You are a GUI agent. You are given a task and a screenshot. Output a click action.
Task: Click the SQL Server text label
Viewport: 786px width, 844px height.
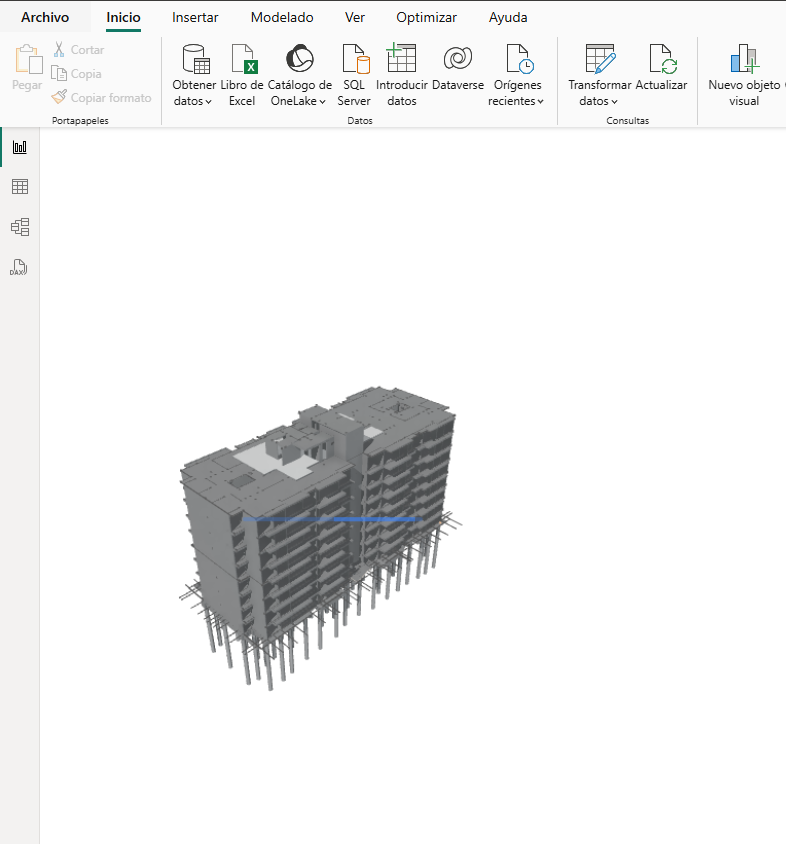pos(354,93)
